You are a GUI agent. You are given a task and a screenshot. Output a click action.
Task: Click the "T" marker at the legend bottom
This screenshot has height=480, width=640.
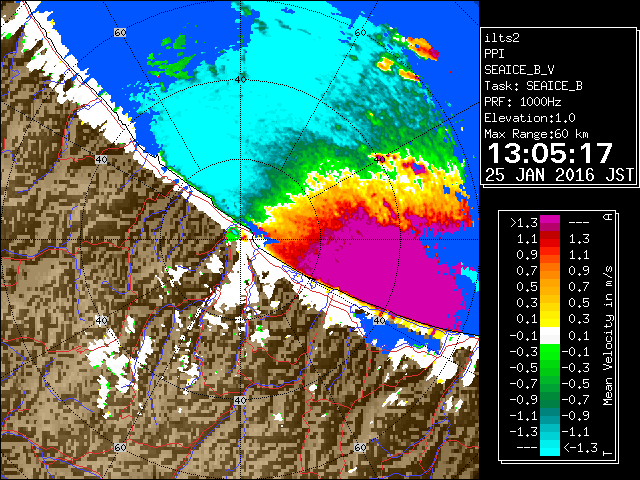click(608, 453)
